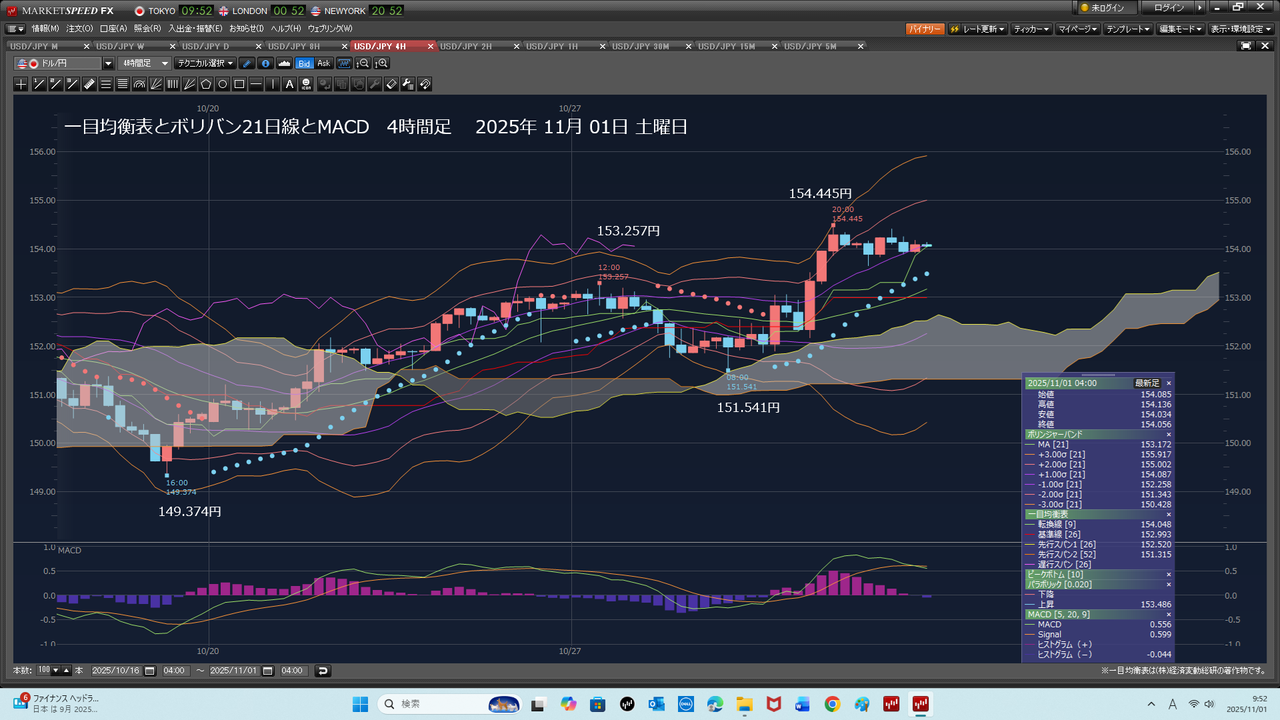Image resolution: width=1280 pixels, height=720 pixels.
Task: Click the Fibonacci fan tool
Action: coord(155,84)
